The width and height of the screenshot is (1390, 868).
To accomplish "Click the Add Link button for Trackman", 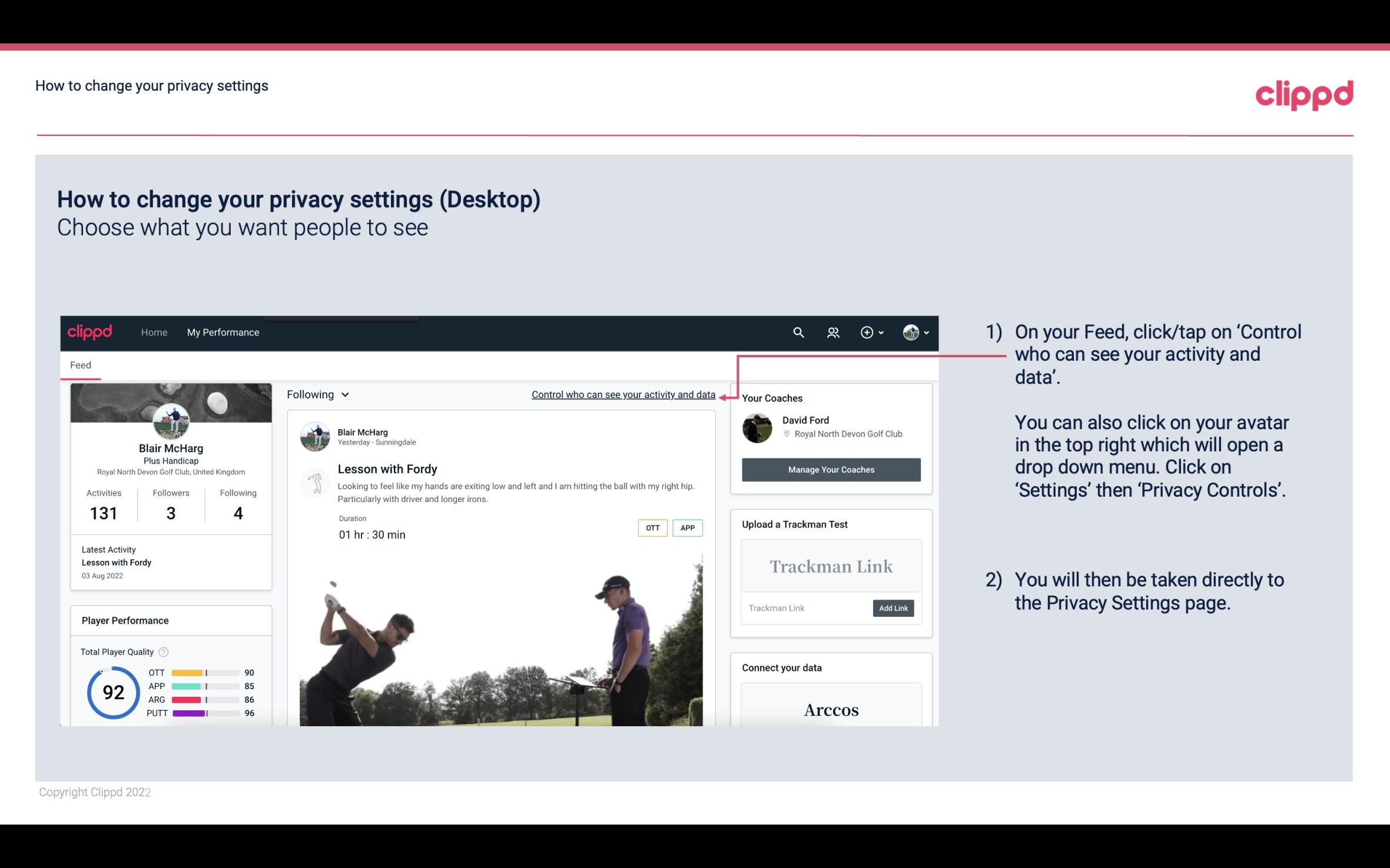I will (x=892, y=607).
